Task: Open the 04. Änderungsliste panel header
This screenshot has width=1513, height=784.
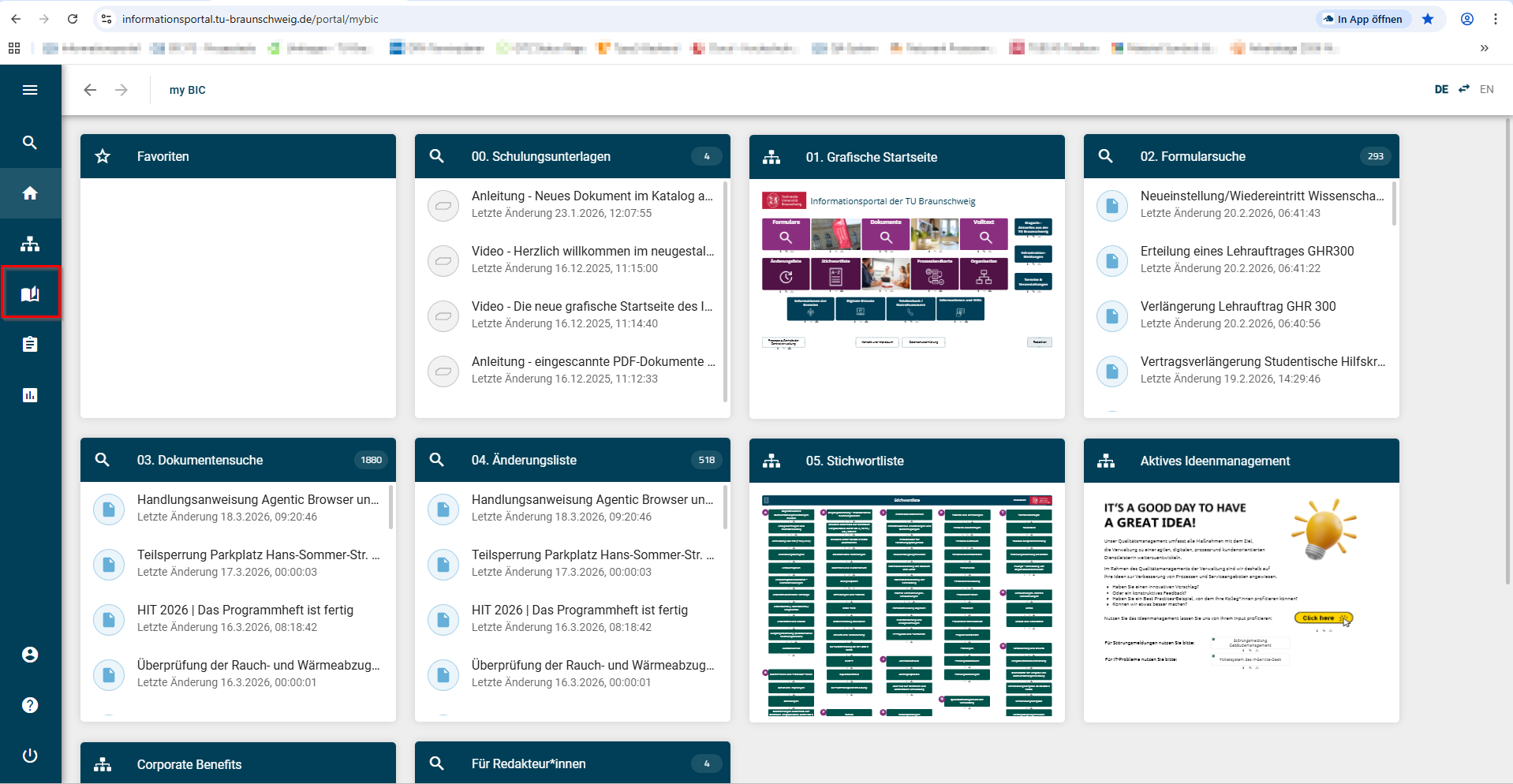Action: click(x=524, y=460)
